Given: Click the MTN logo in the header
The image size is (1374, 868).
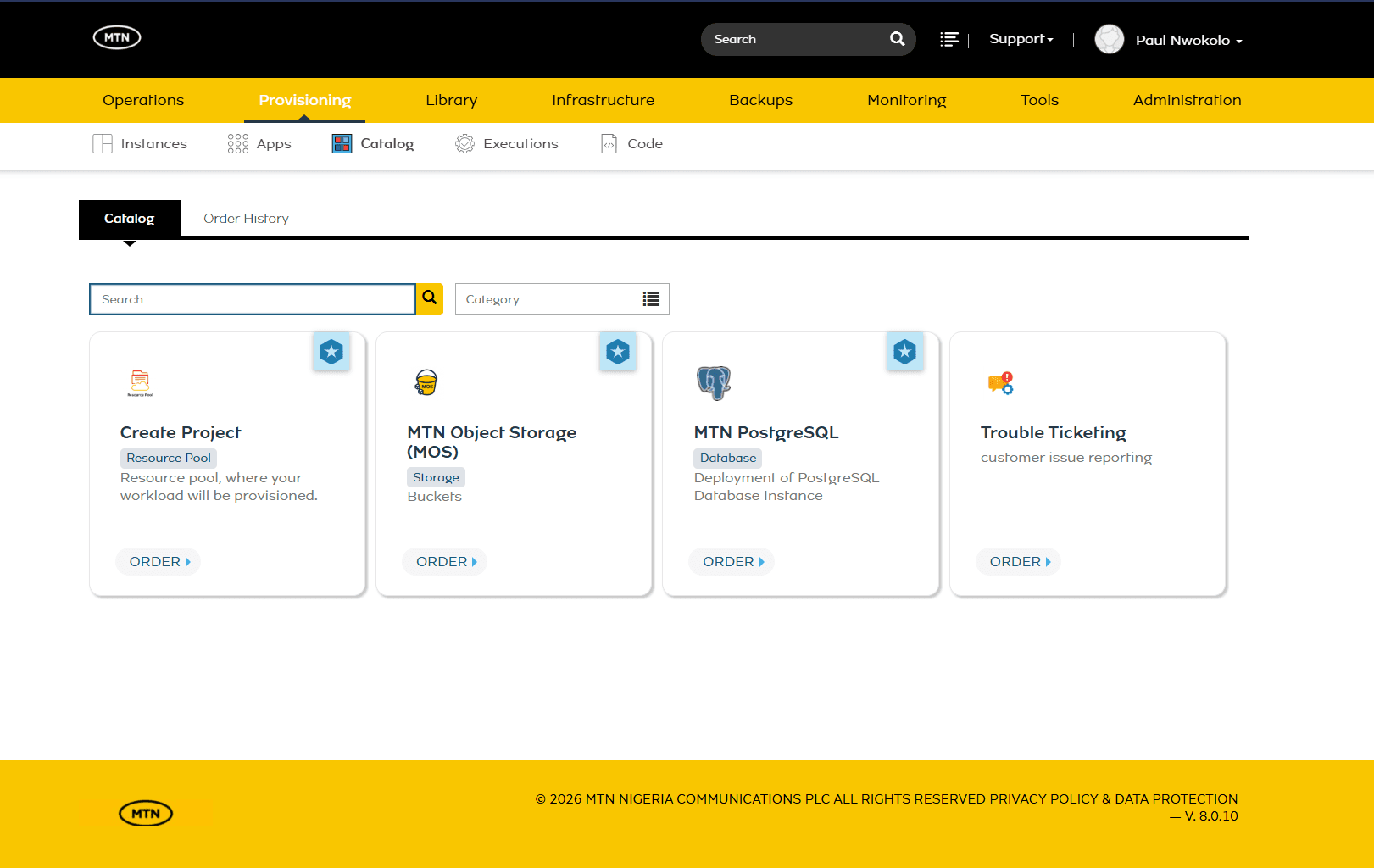Looking at the screenshot, I should (x=117, y=37).
